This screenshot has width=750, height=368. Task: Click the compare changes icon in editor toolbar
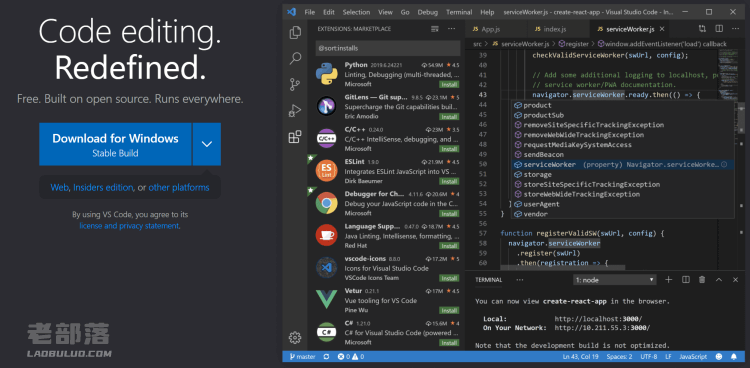click(x=702, y=29)
